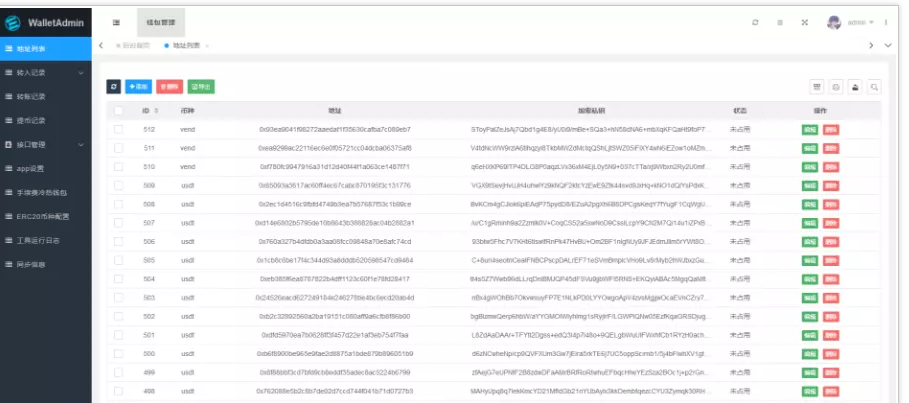The height and width of the screenshot is (403, 909).
Task: Click the WalletAdmin logo icon
Action: (x=13, y=23)
